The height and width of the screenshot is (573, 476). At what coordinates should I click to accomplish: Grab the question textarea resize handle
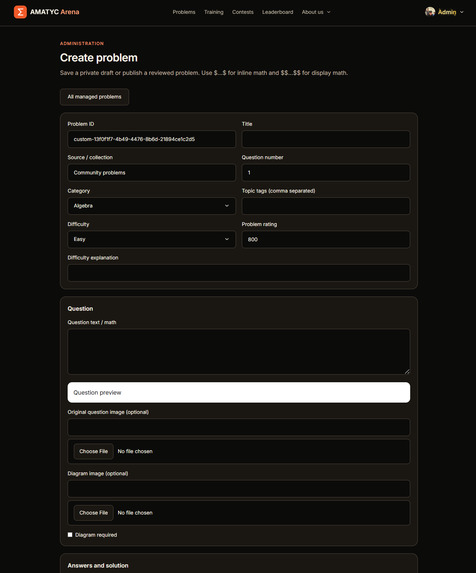[407, 371]
